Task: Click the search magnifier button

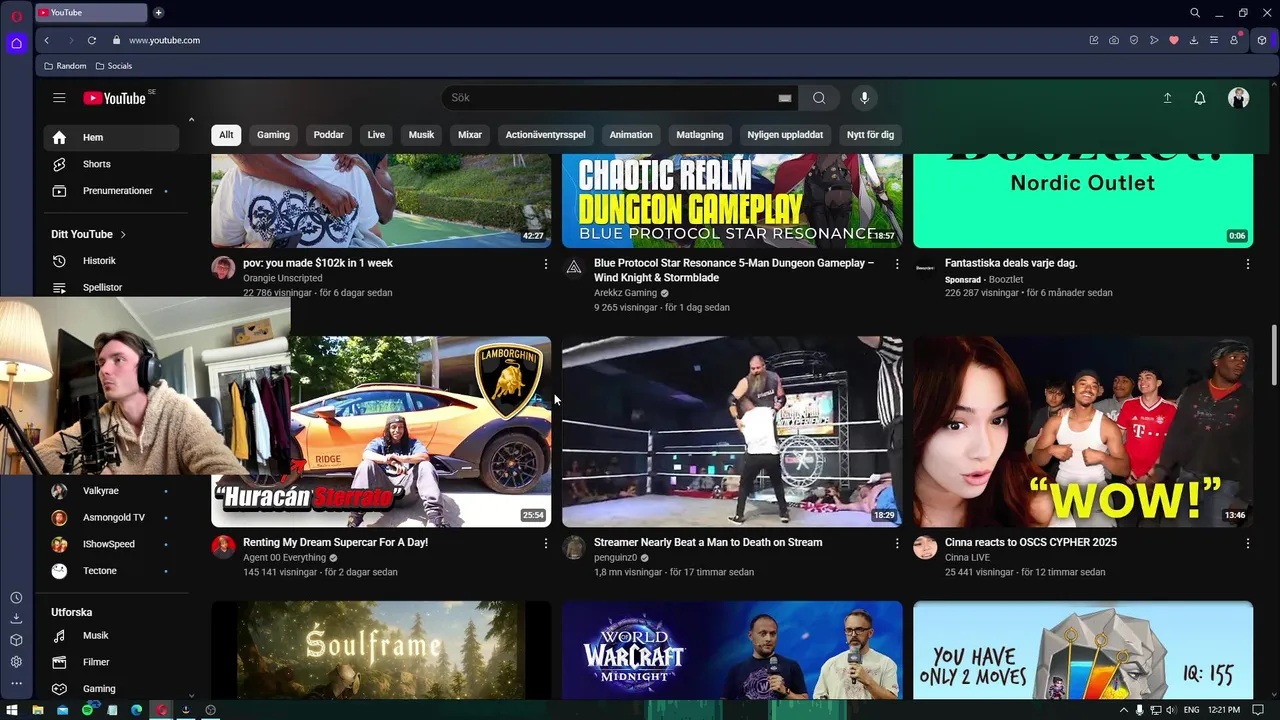Action: [819, 98]
